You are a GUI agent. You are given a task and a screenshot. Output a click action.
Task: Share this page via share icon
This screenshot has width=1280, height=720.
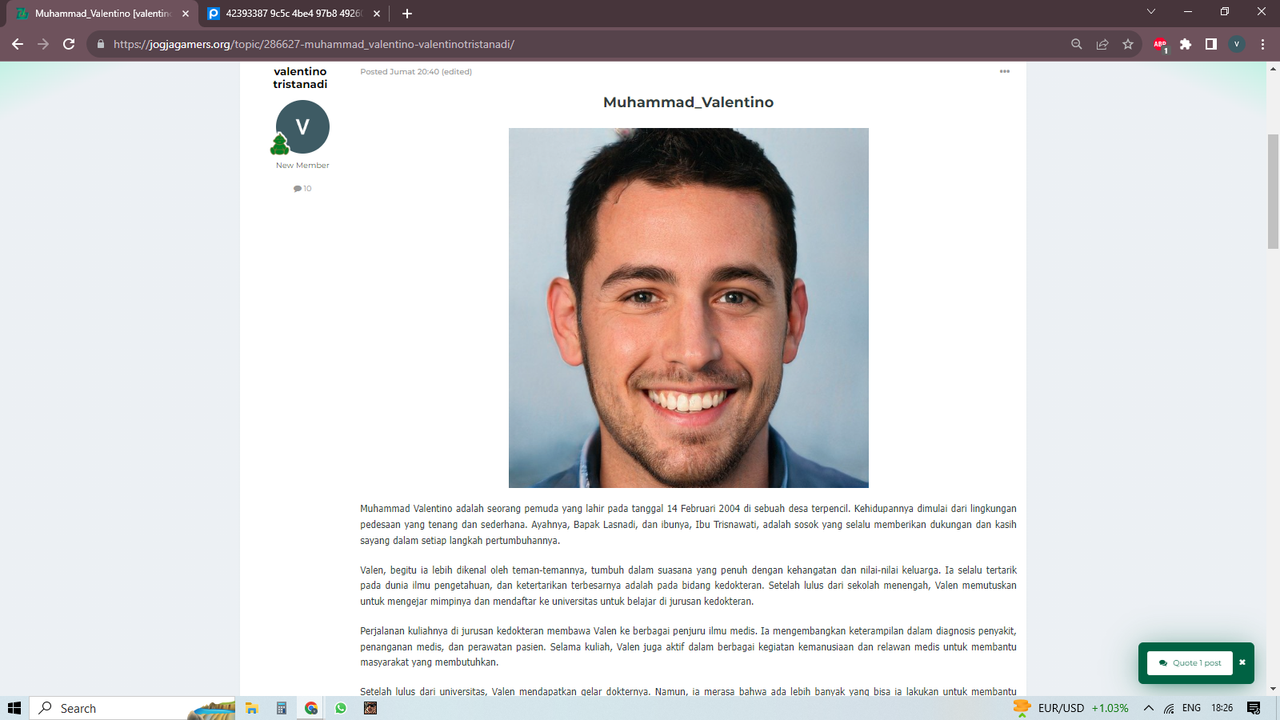[1102, 44]
